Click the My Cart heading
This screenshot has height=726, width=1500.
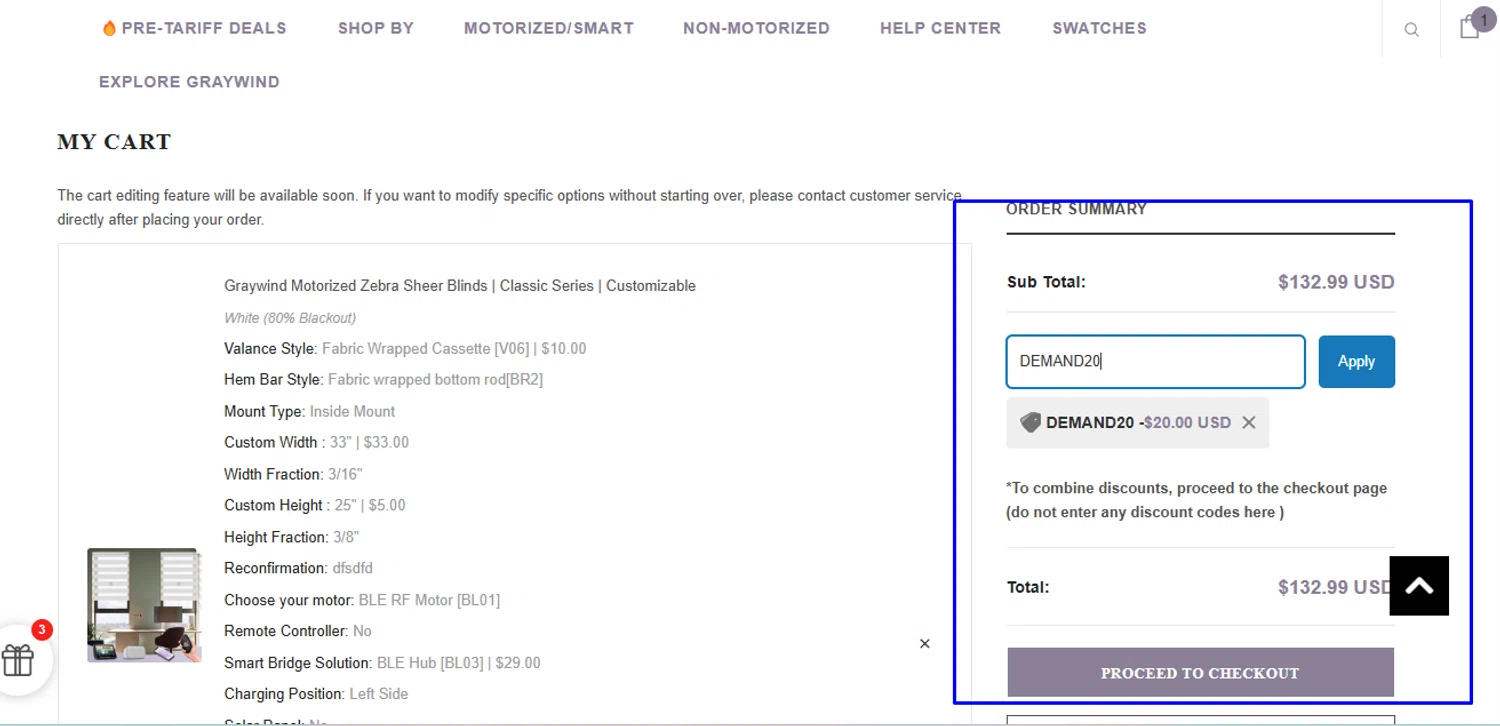(x=114, y=142)
